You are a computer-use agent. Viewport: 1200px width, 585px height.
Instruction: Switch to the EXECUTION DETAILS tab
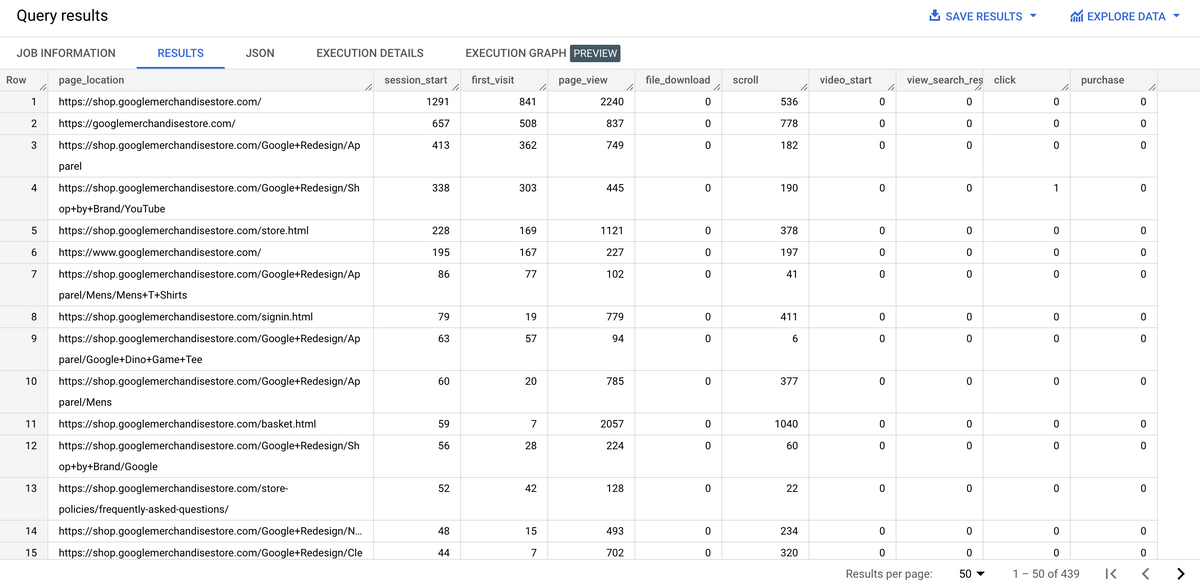pyautogui.click(x=369, y=52)
